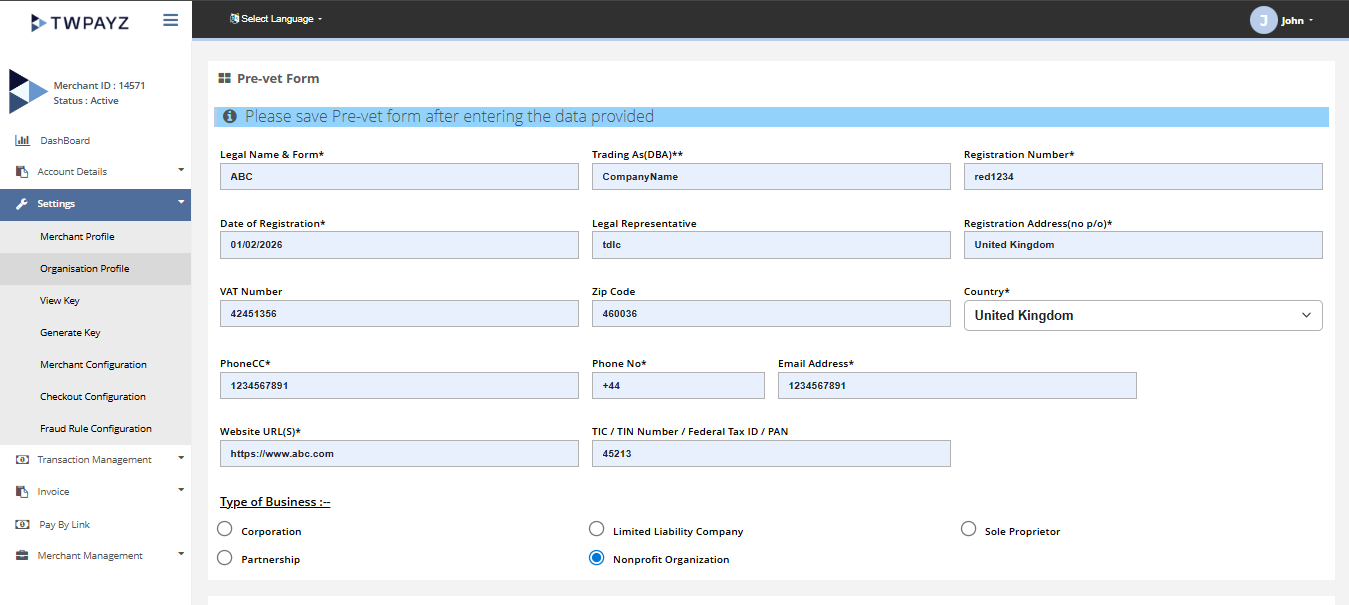
Task: Open the Generate Key link
Action: [x=70, y=333]
